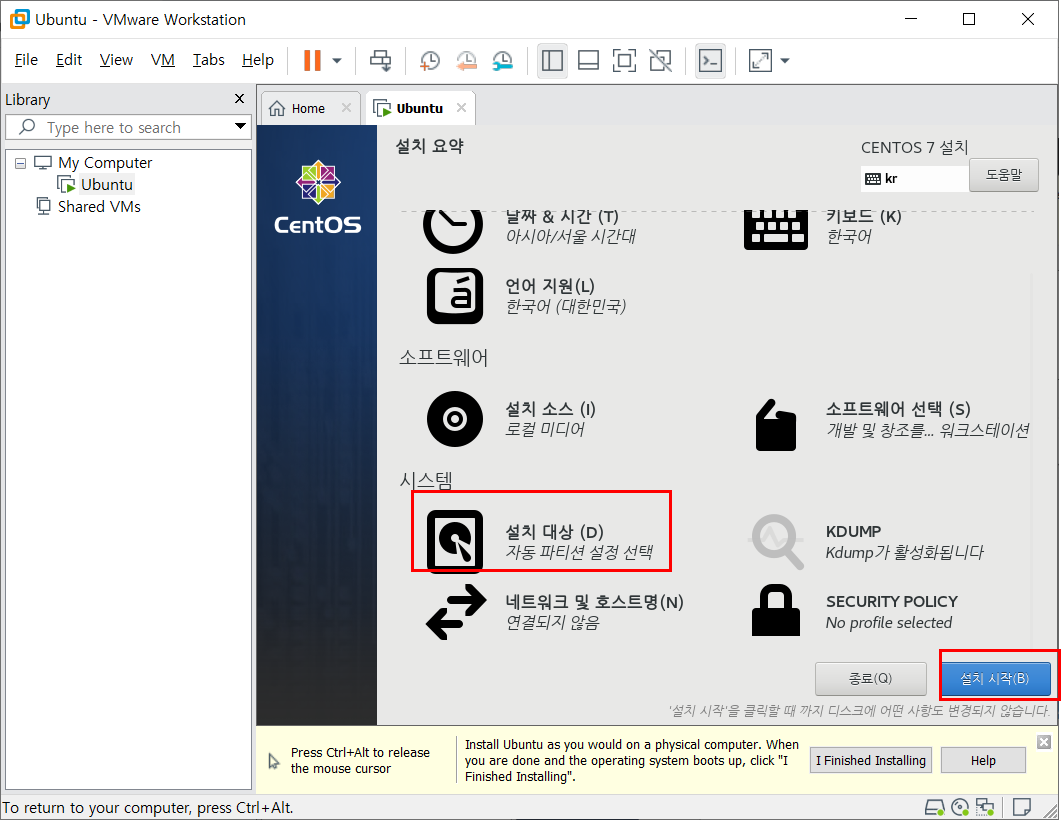The image size is (1061, 820).
Task: Open the library search dropdown arrow
Action: point(240,127)
